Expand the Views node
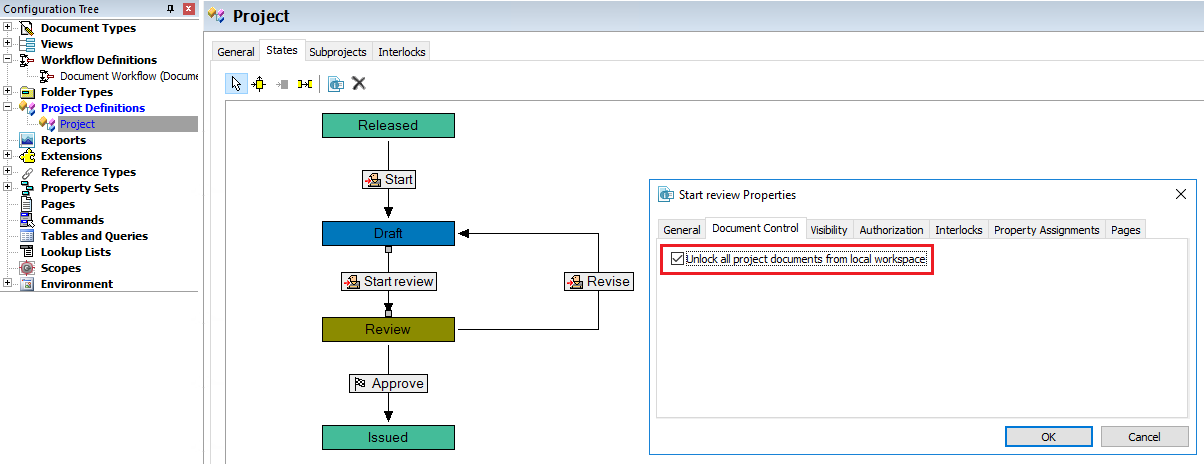This screenshot has height=464, width=1204. click(8, 44)
